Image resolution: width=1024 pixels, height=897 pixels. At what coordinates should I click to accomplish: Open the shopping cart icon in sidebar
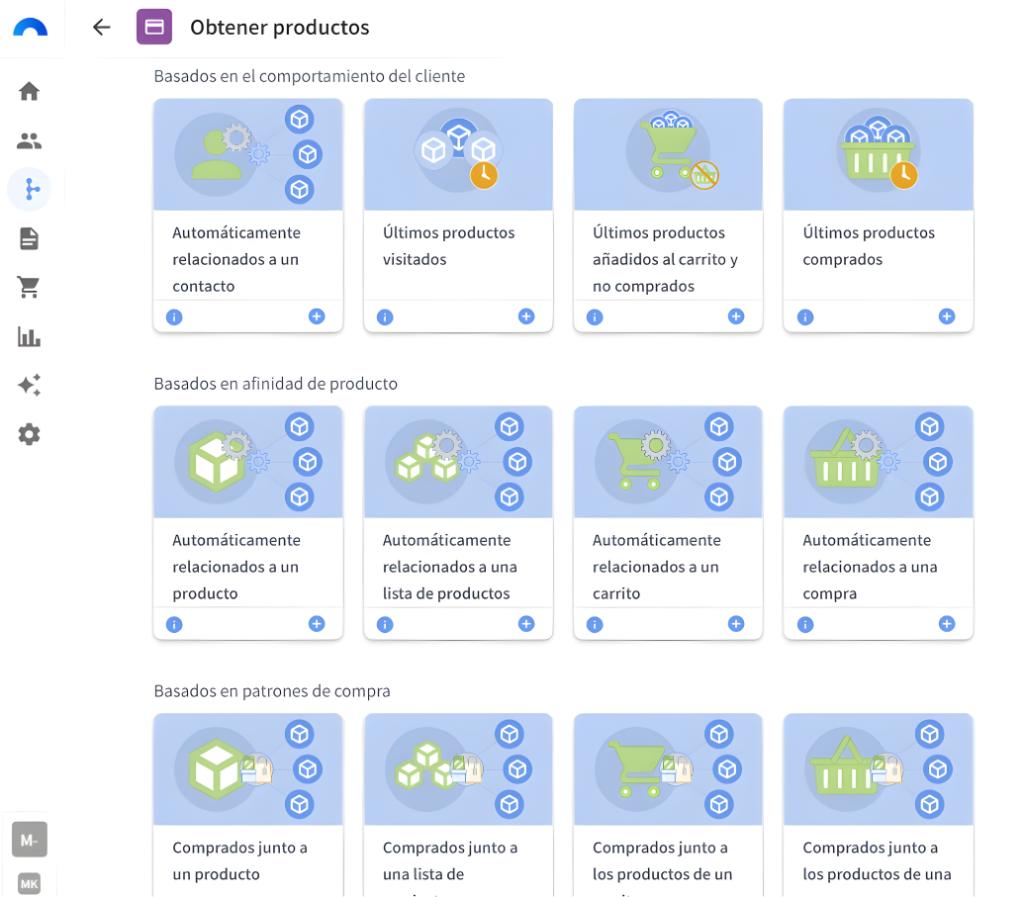29,287
